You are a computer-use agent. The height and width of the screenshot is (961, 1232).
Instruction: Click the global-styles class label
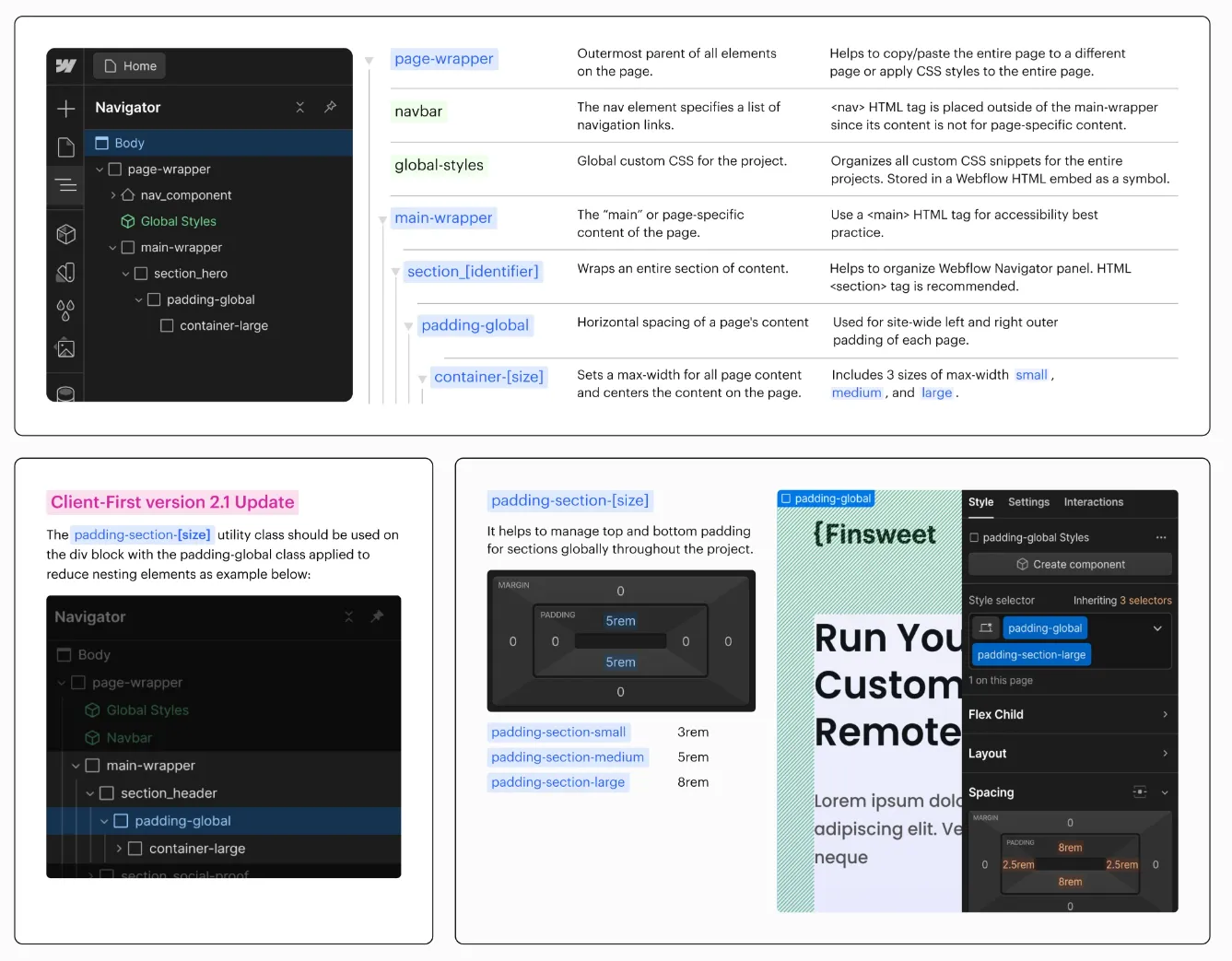tap(439, 165)
